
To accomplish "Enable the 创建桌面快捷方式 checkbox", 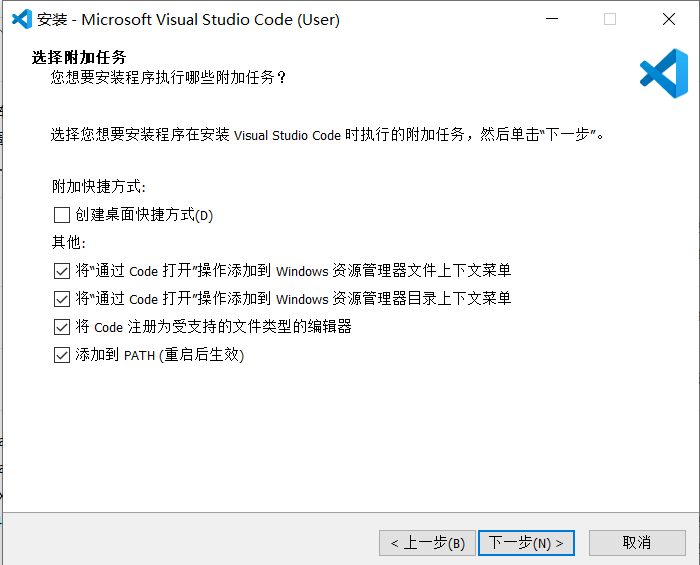I will coord(62,215).
